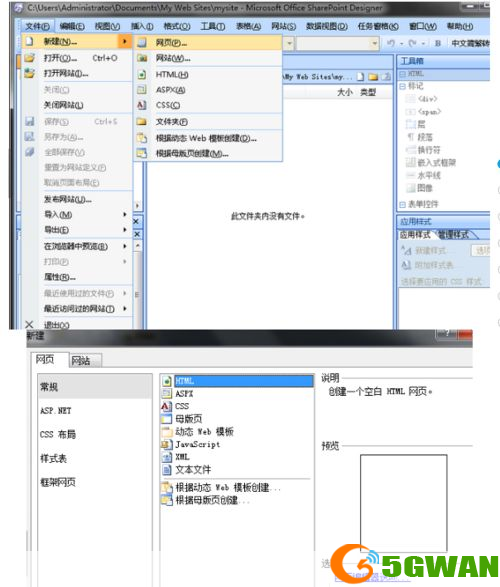This screenshot has width=500, height=587.
Task: Switch to the 管理样式 tab
Action: coord(453,235)
